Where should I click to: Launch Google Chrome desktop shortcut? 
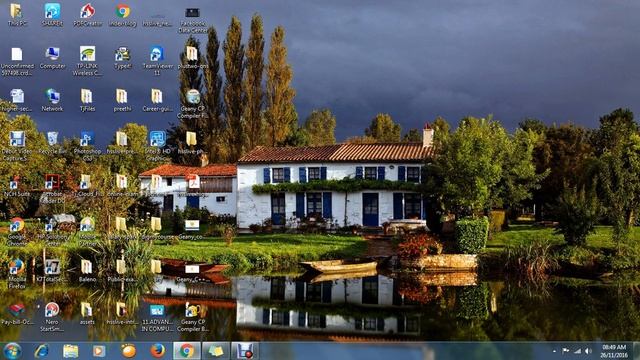point(17,231)
